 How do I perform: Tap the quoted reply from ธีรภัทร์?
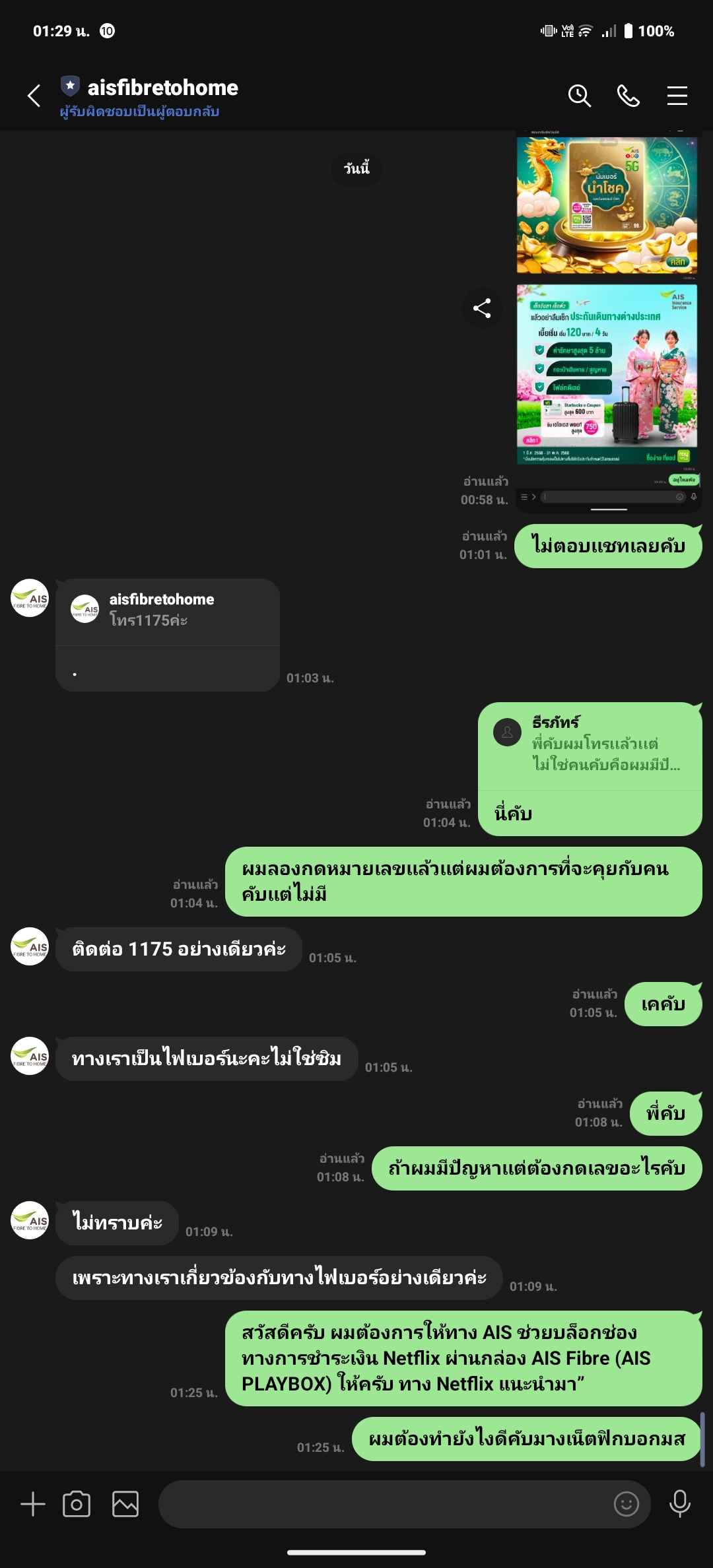(x=590, y=744)
